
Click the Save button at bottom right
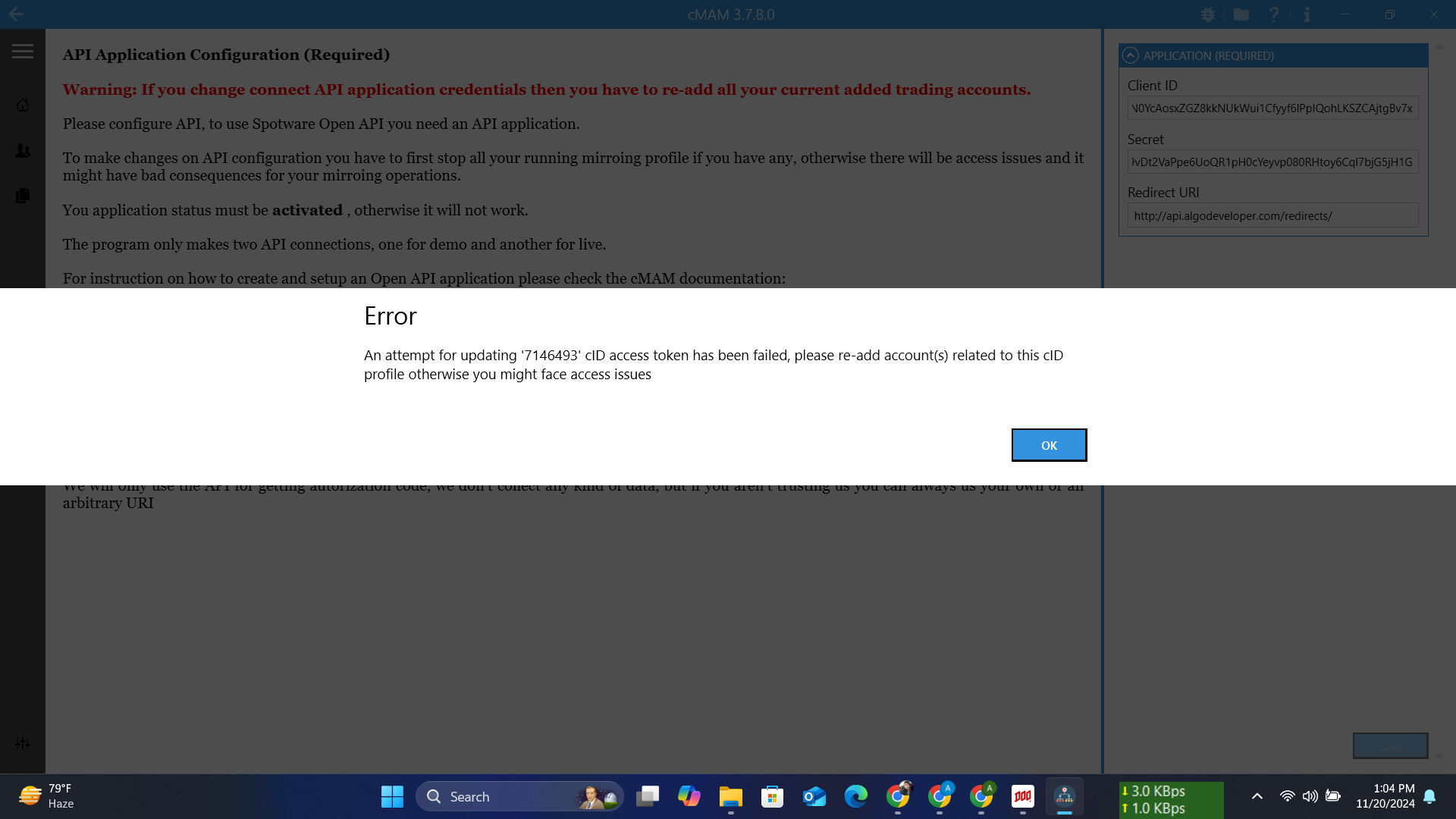click(1390, 746)
